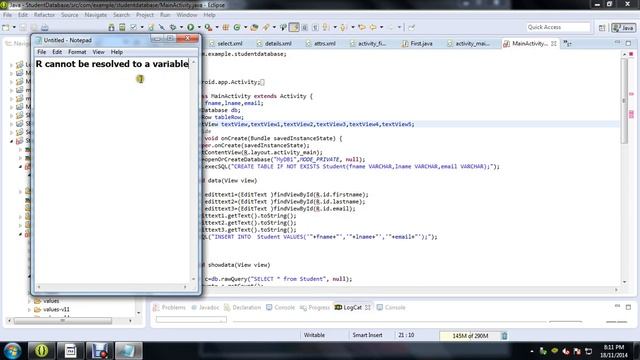Click Notepad text 'R cannot be resolved to a variable'
Image resolution: width=640 pixels, height=360 pixels.
pyautogui.click(x=112, y=64)
